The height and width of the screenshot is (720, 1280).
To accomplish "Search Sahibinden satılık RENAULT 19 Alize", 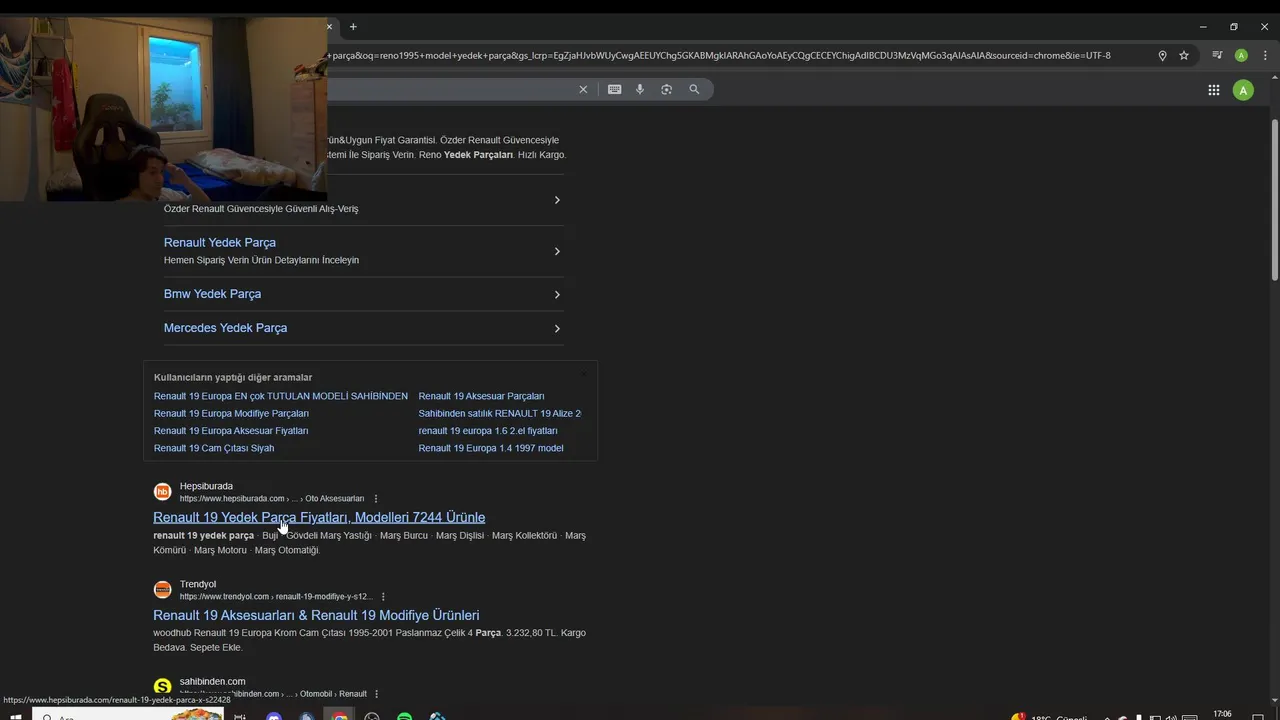I will pos(500,413).
